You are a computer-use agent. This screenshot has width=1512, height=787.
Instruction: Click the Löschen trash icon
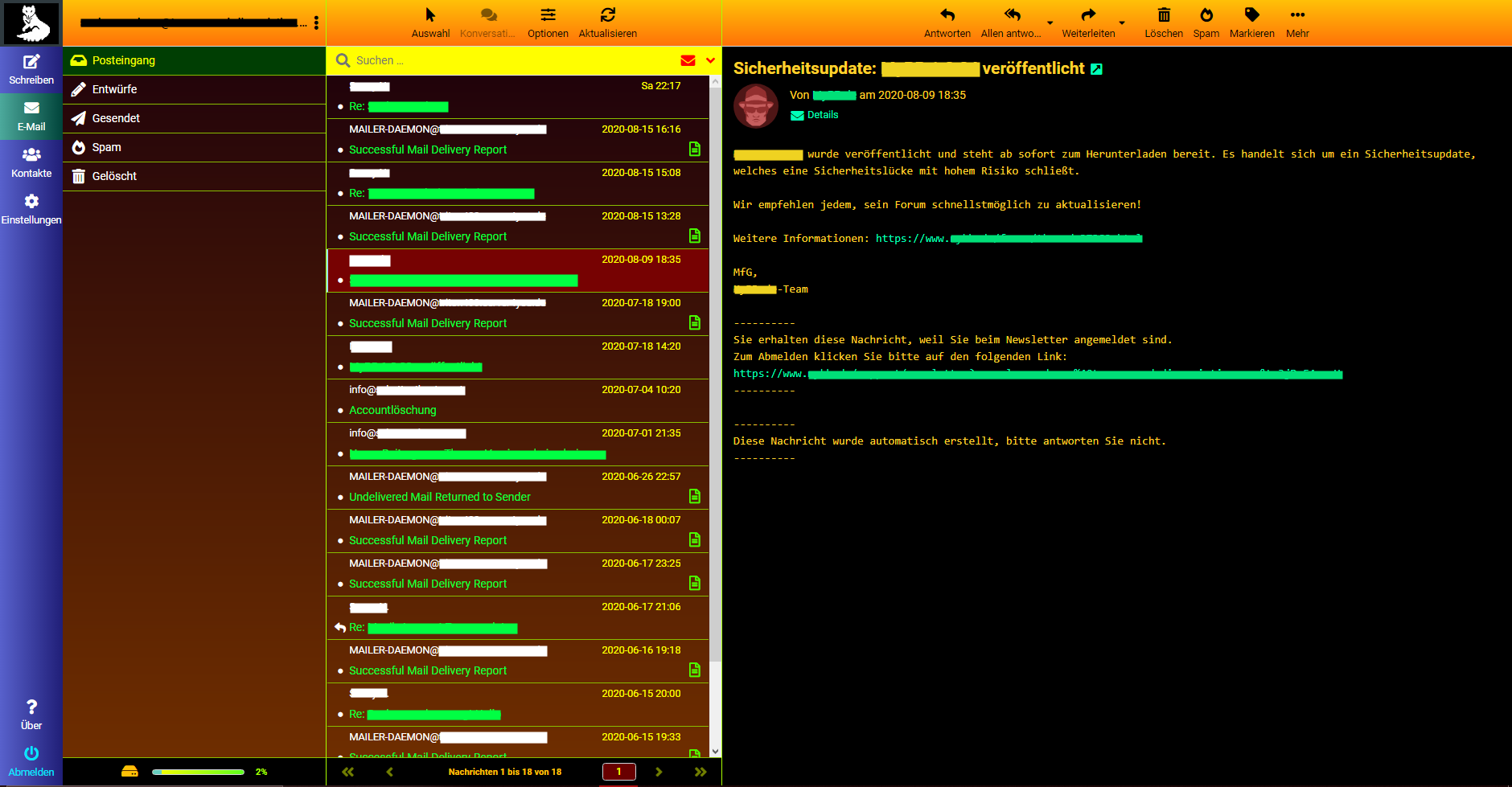click(x=1163, y=15)
